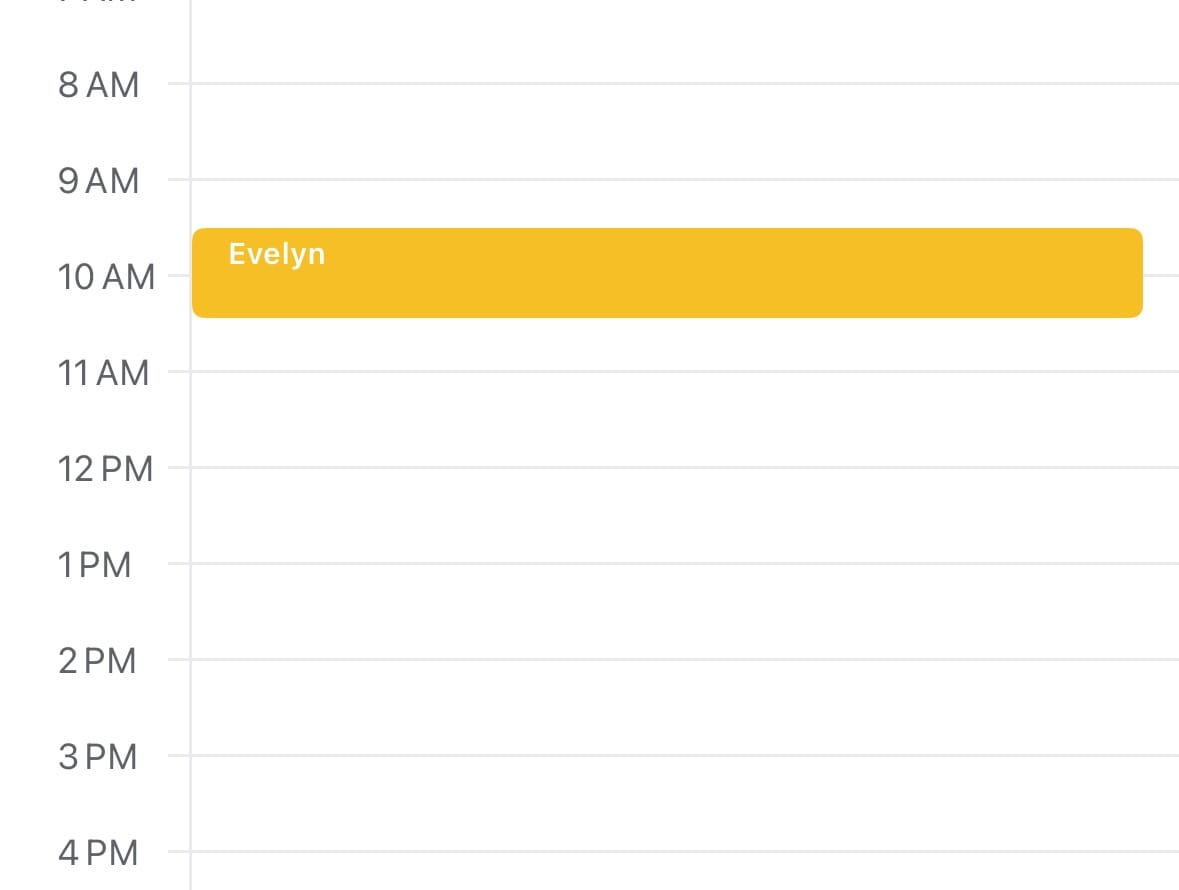1179x890 pixels.
Task: Click the 1 PM time label
Action: pyautogui.click(x=95, y=565)
